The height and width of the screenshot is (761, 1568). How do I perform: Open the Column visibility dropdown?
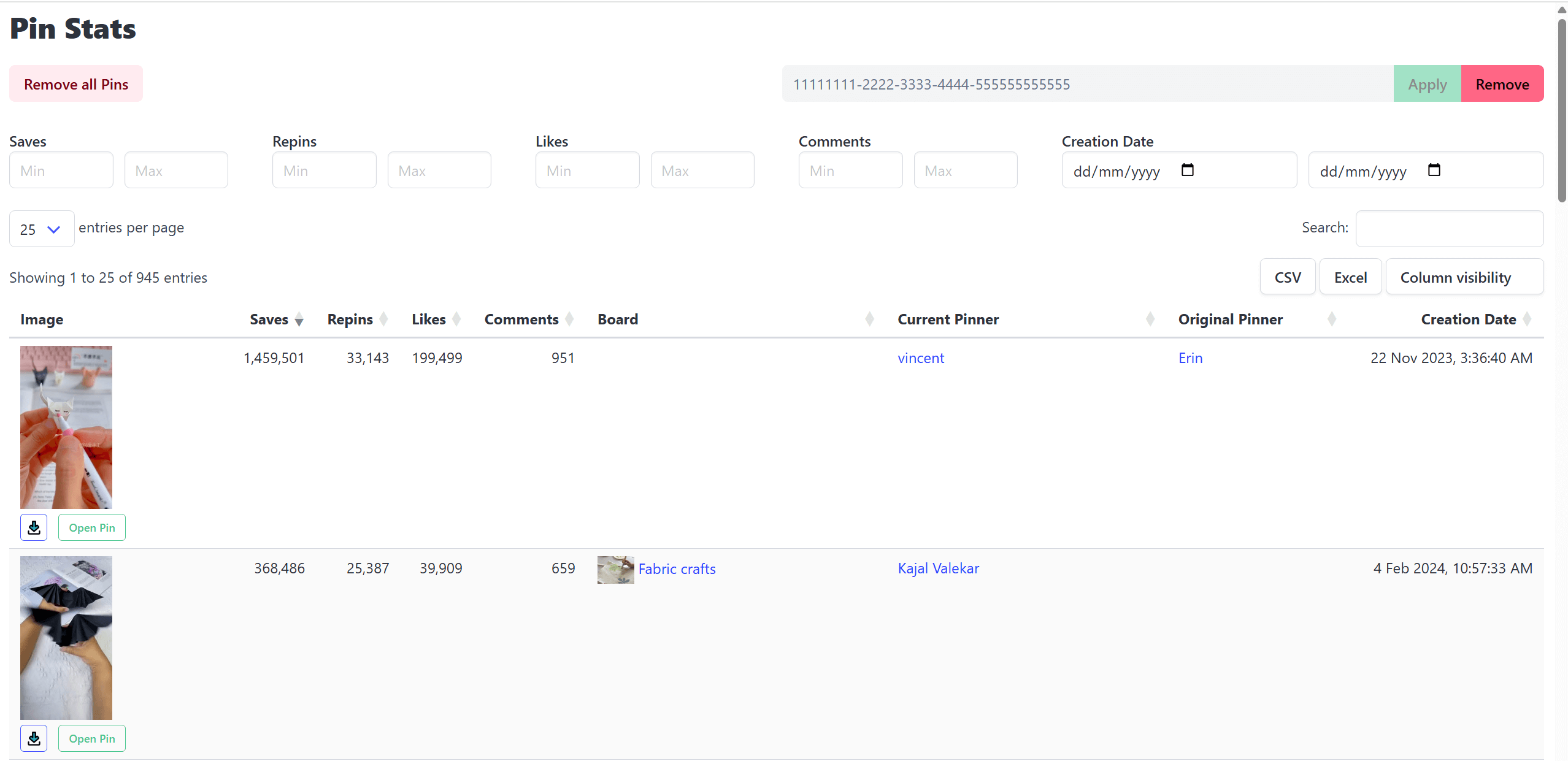pyautogui.click(x=1464, y=277)
